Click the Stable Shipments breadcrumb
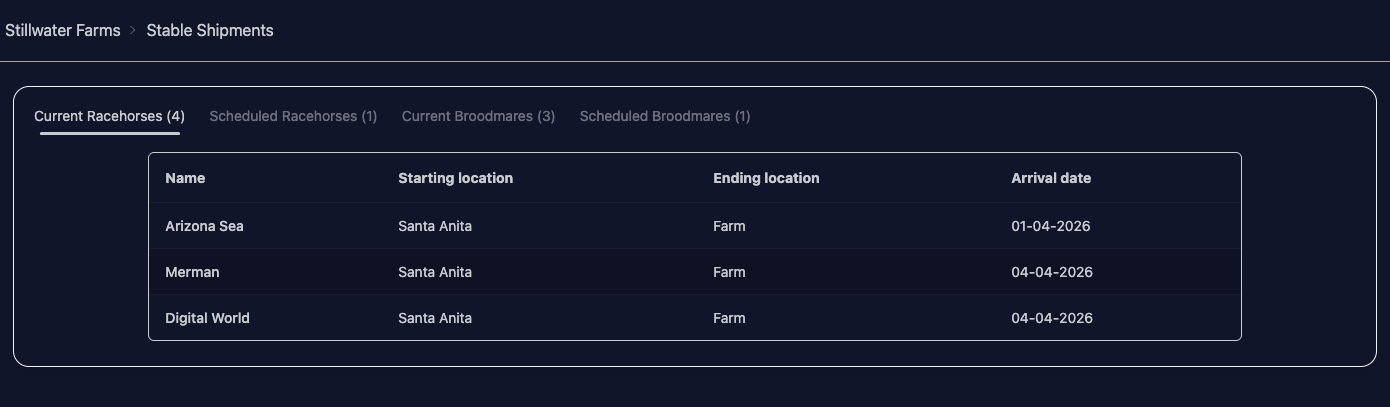This screenshot has height=407, width=1390. pyautogui.click(x=210, y=31)
